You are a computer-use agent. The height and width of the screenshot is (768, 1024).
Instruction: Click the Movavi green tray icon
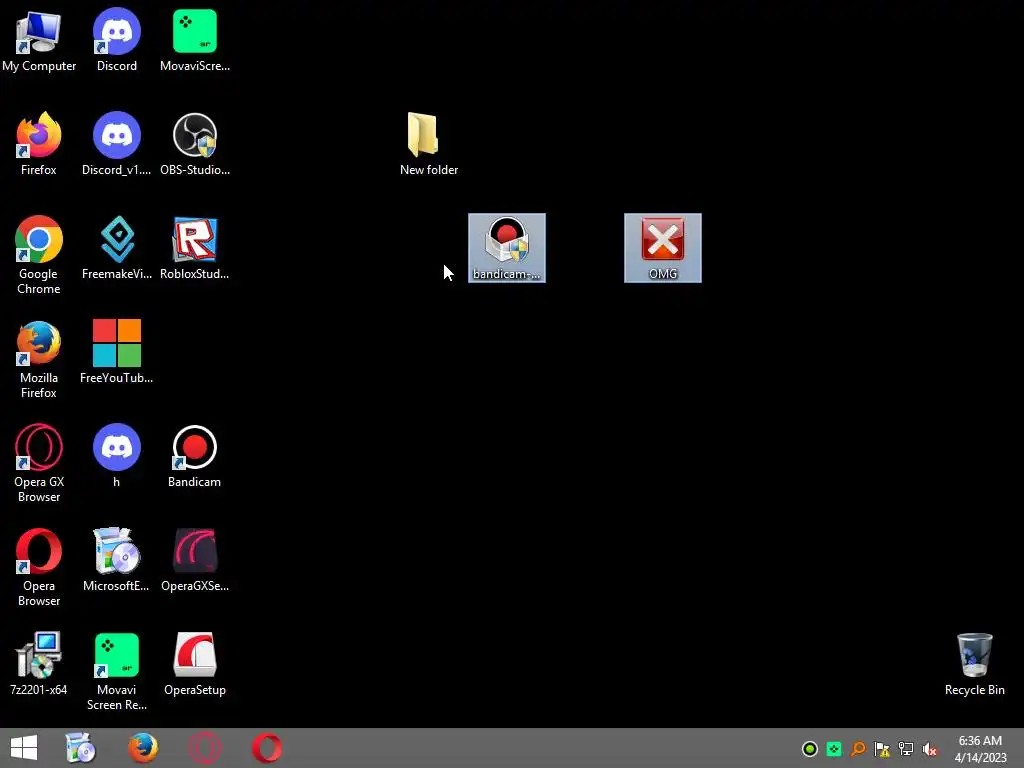834,749
